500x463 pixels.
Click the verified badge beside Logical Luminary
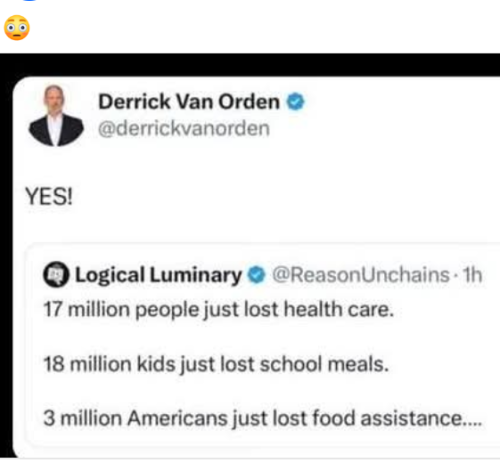click(x=256, y=275)
